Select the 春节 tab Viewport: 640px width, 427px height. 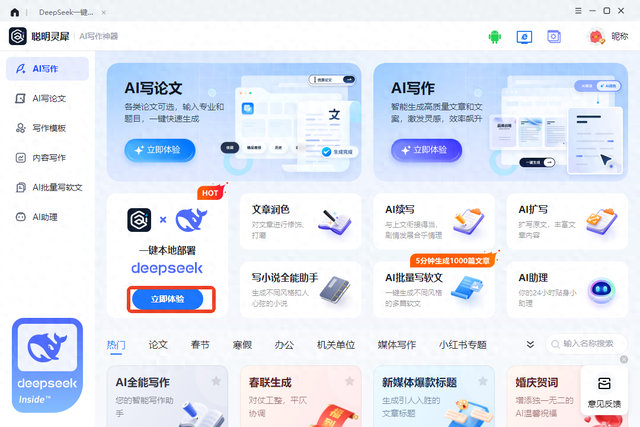[200, 345]
